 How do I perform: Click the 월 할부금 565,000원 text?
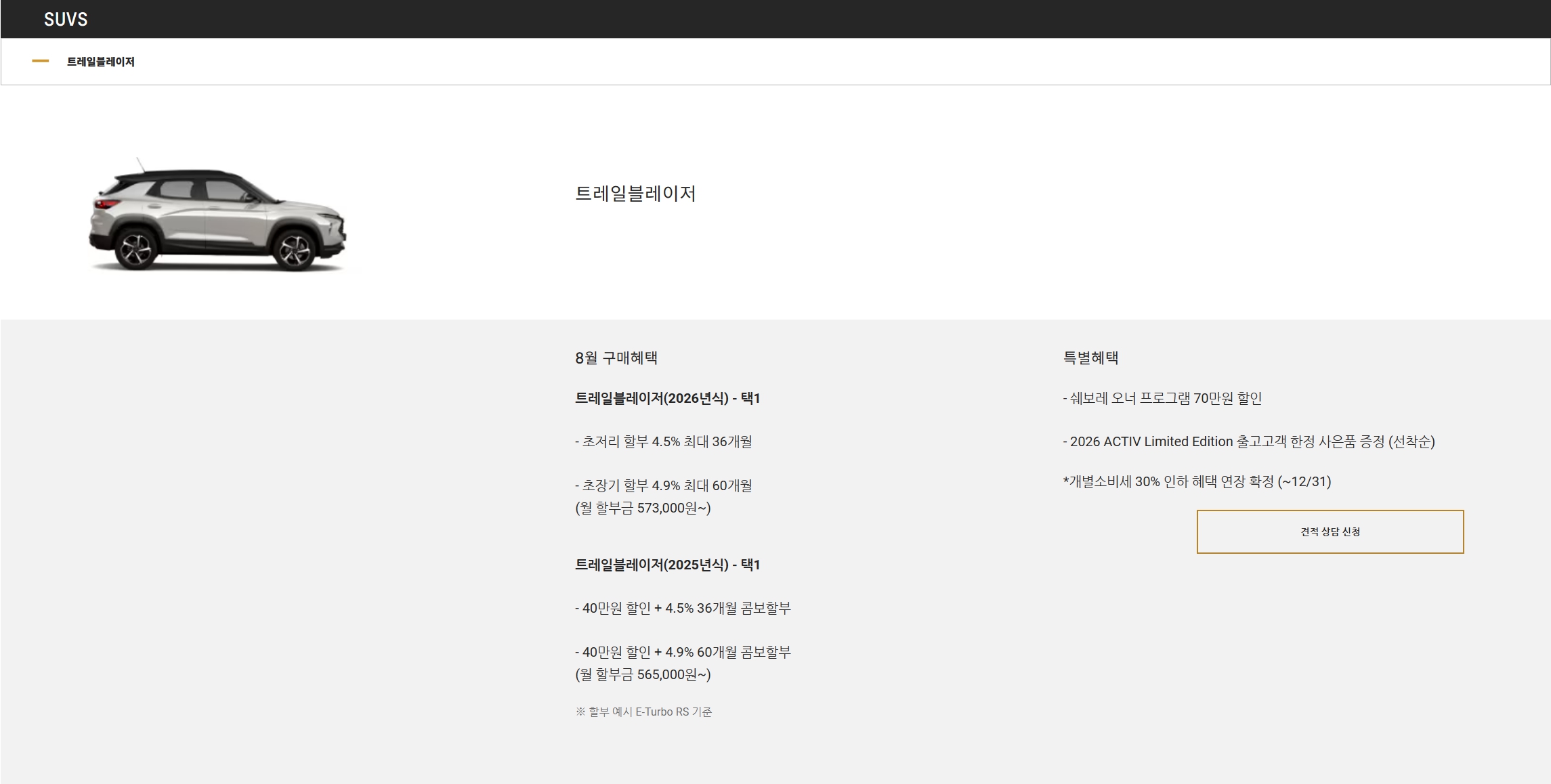pyautogui.click(x=643, y=674)
